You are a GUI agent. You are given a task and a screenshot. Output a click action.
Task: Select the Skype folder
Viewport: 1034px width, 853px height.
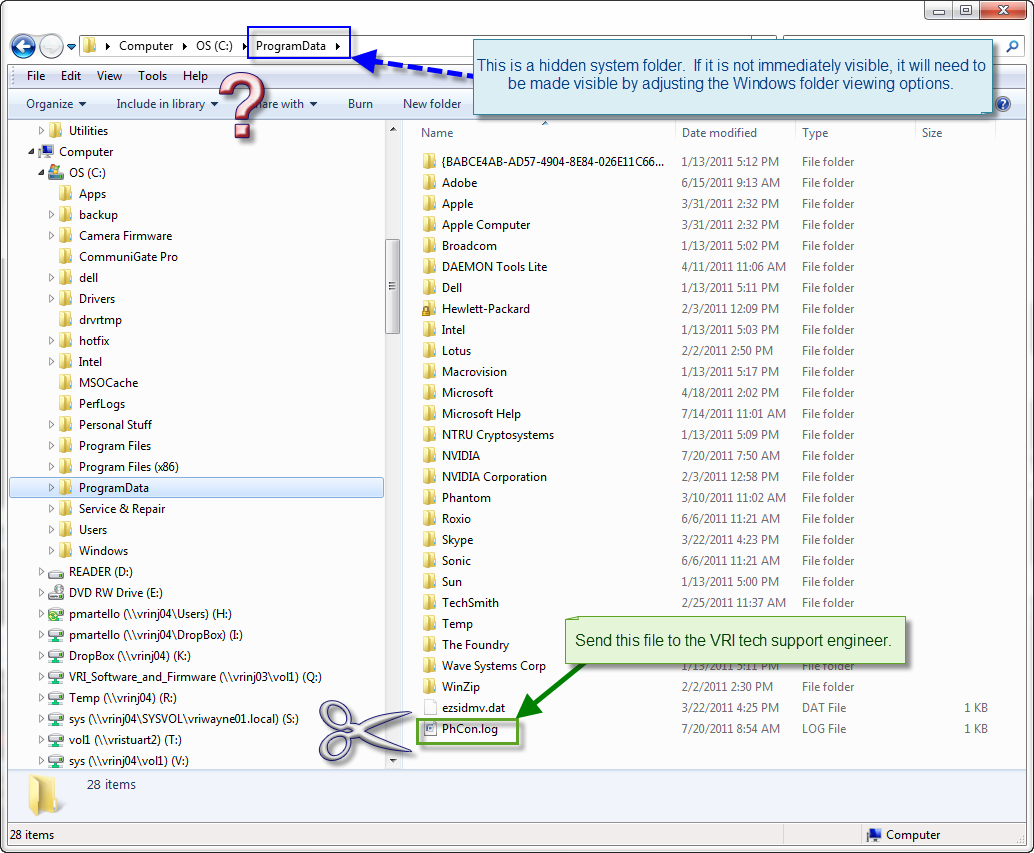(x=460, y=539)
